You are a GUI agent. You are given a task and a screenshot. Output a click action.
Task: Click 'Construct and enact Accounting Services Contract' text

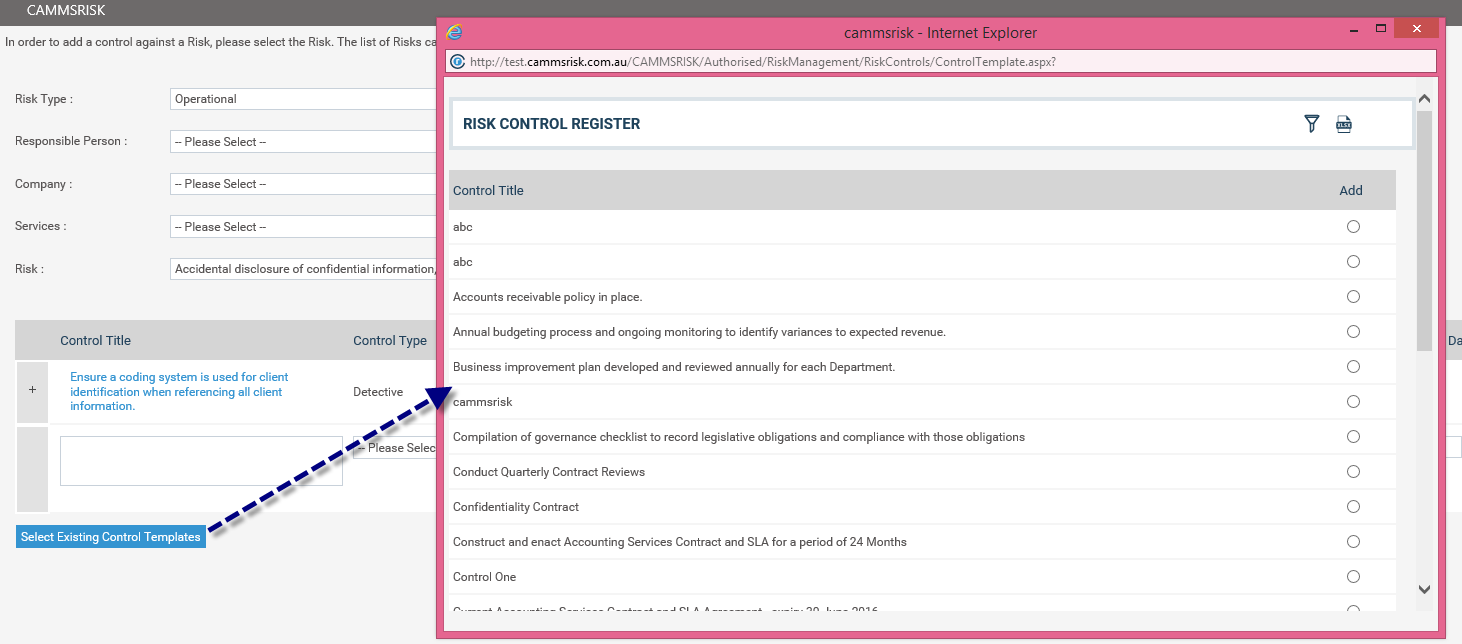tap(680, 542)
